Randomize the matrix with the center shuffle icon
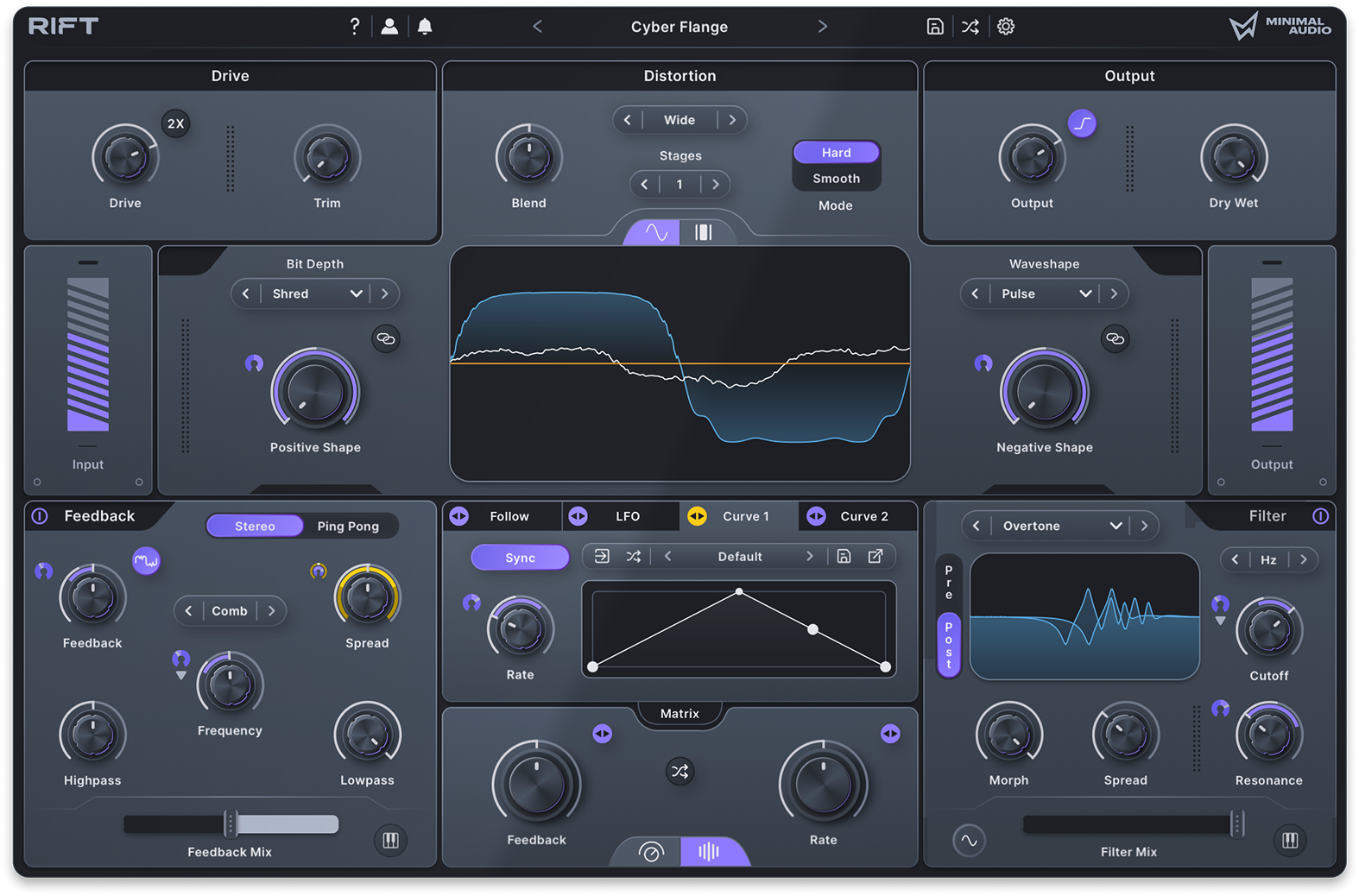 pos(680,771)
